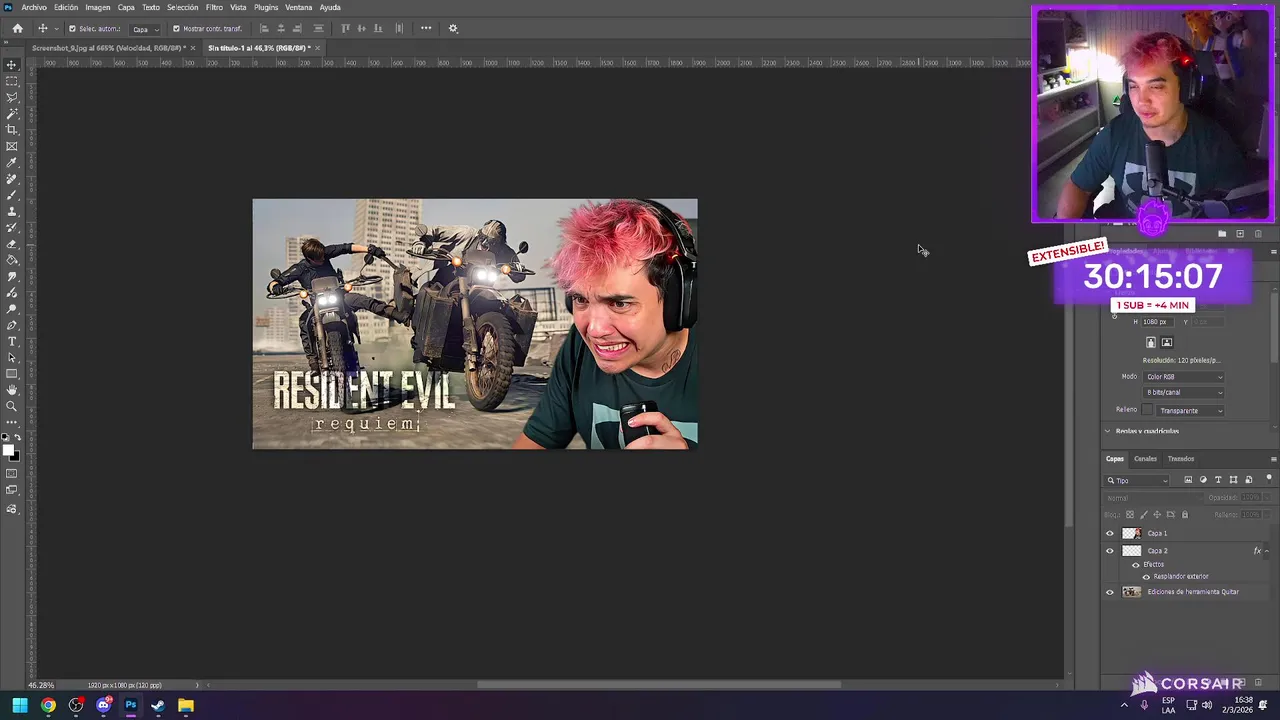Select the Spot Healing Brush tool
1280x720 pixels.
(12, 179)
